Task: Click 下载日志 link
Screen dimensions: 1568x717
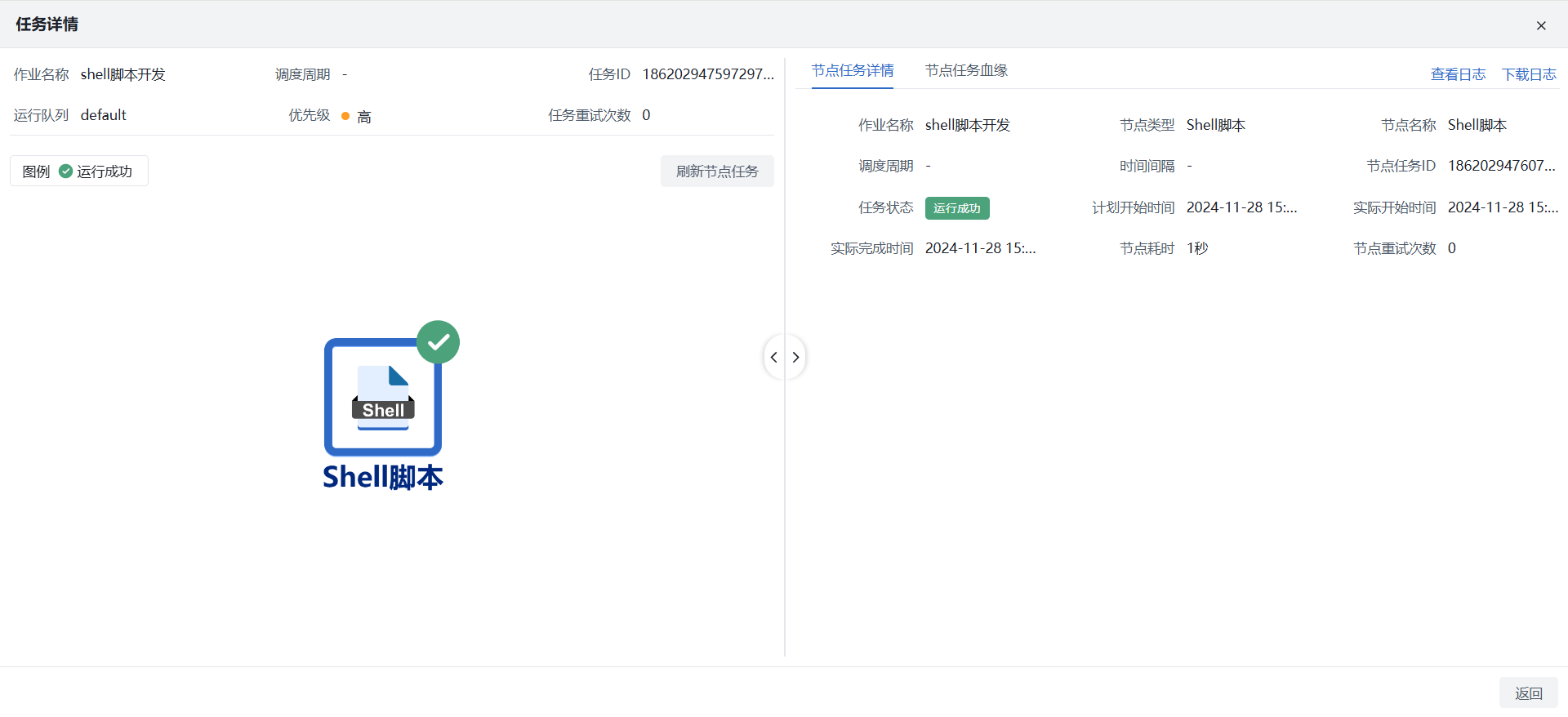Action: 1529,74
